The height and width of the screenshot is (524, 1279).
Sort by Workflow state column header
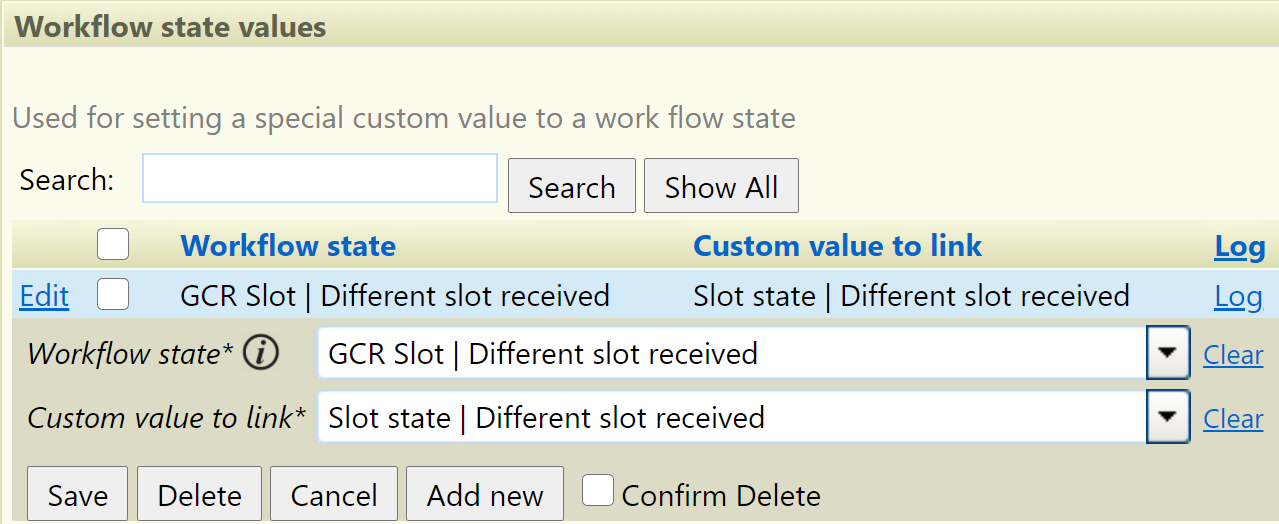(288, 246)
